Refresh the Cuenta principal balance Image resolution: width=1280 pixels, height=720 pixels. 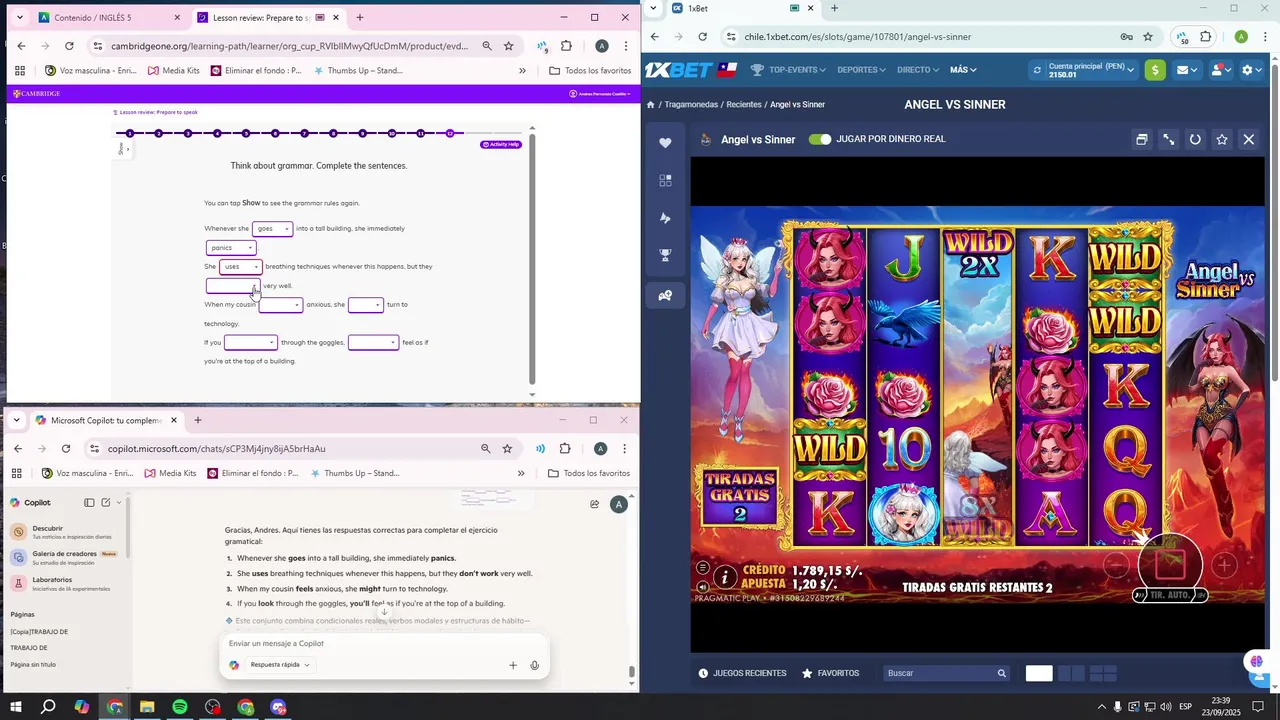point(1037,70)
